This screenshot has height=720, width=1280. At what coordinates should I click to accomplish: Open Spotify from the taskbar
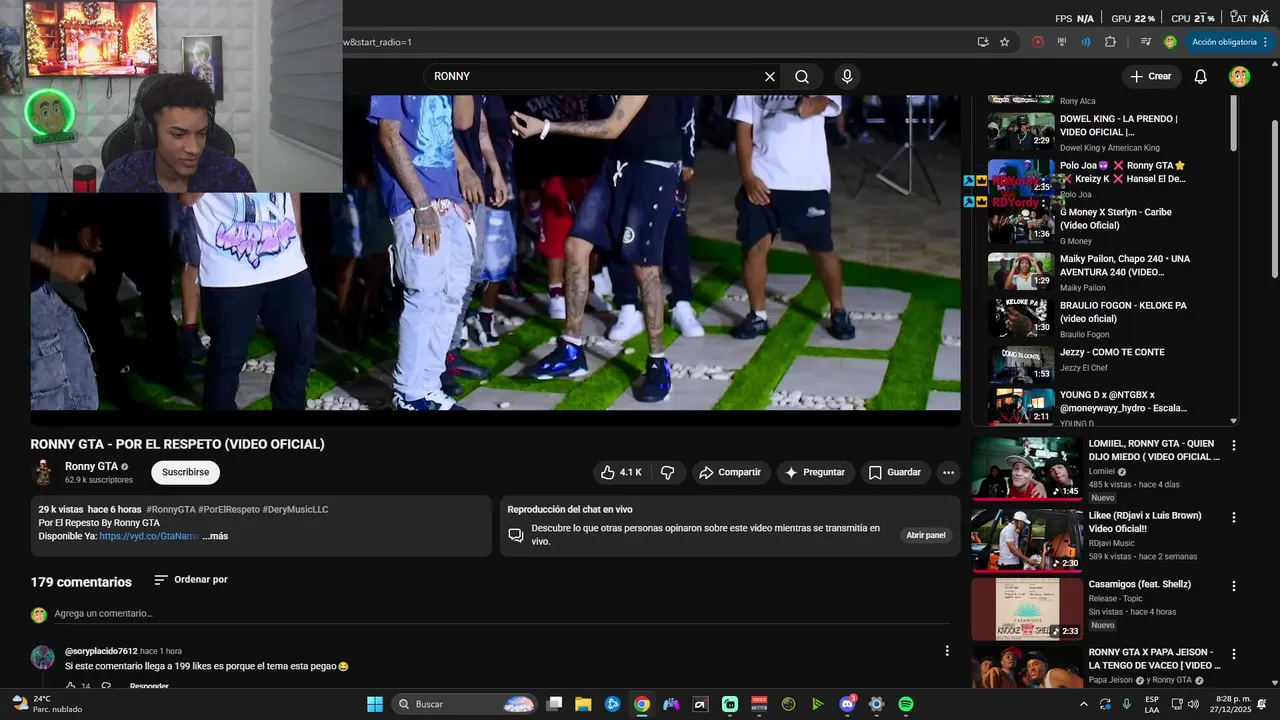coord(905,704)
